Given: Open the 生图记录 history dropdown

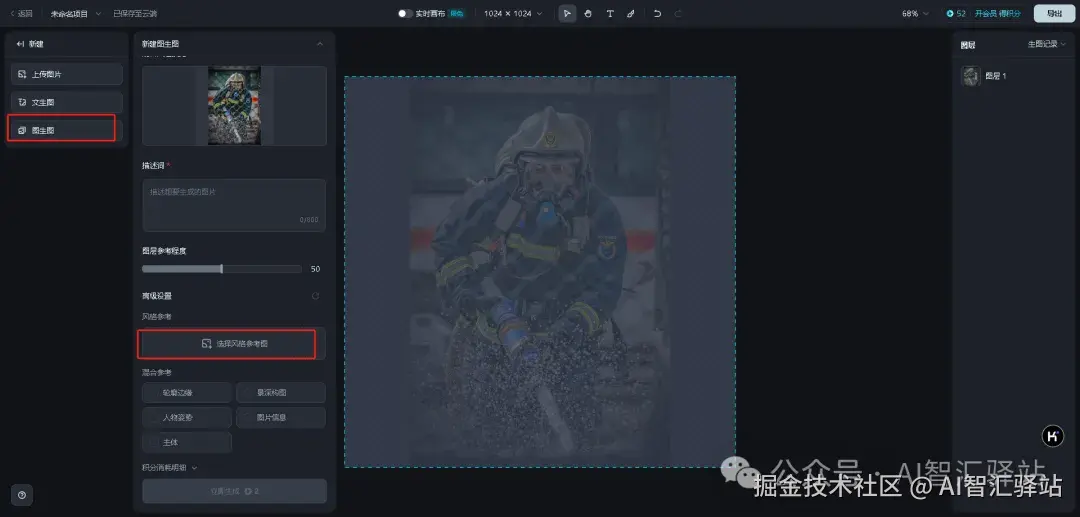Looking at the screenshot, I should point(1046,44).
